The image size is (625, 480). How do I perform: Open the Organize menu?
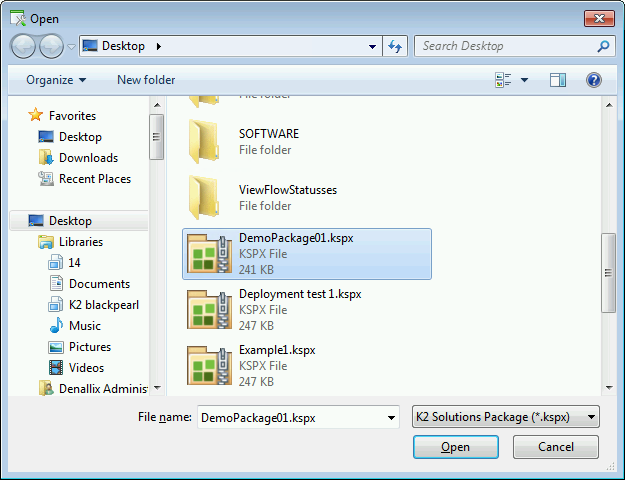[56, 80]
